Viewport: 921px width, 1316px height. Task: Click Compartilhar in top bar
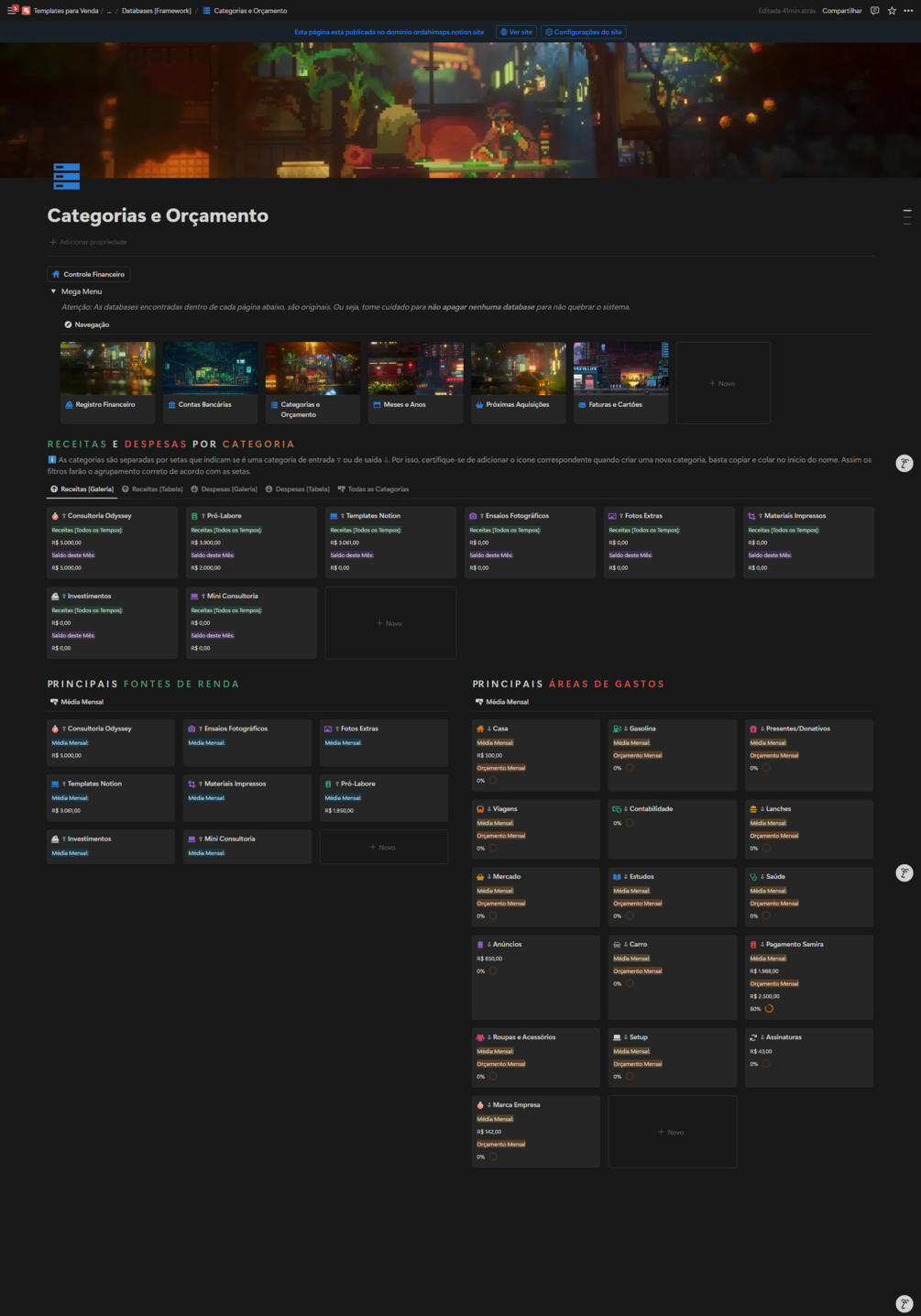pyautogui.click(x=841, y=11)
